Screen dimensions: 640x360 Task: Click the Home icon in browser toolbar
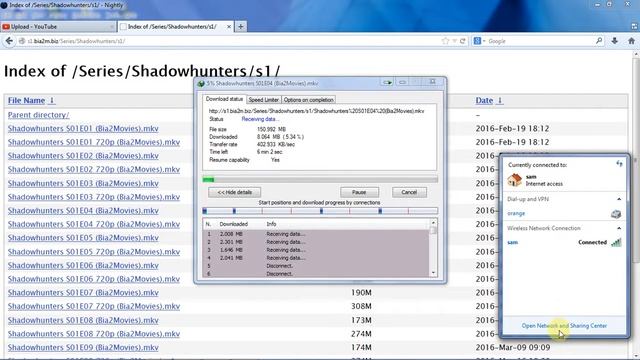(631, 41)
